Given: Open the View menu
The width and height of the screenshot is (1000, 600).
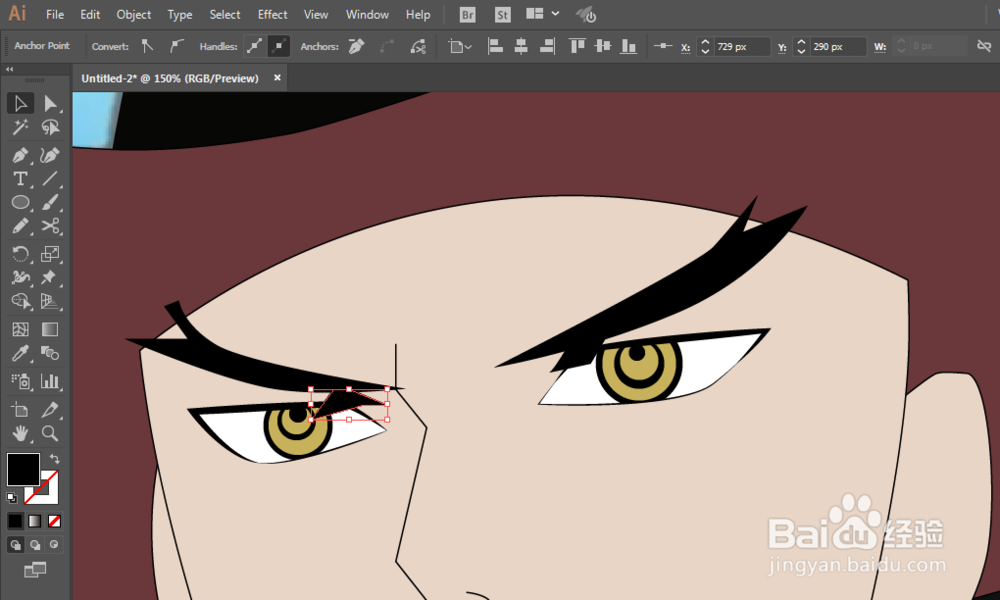Looking at the screenshot, I should coord(316,15).
